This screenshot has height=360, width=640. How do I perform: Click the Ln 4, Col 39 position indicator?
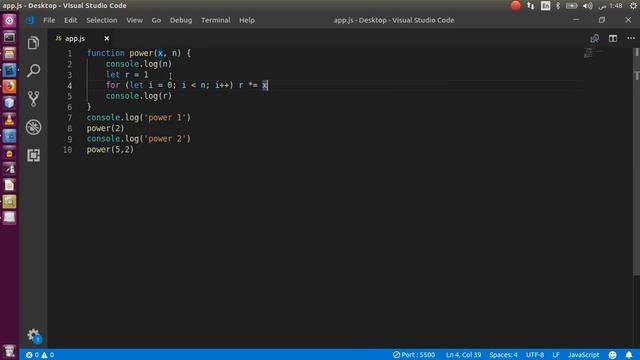pyautogui.click(x=463, y=355)
